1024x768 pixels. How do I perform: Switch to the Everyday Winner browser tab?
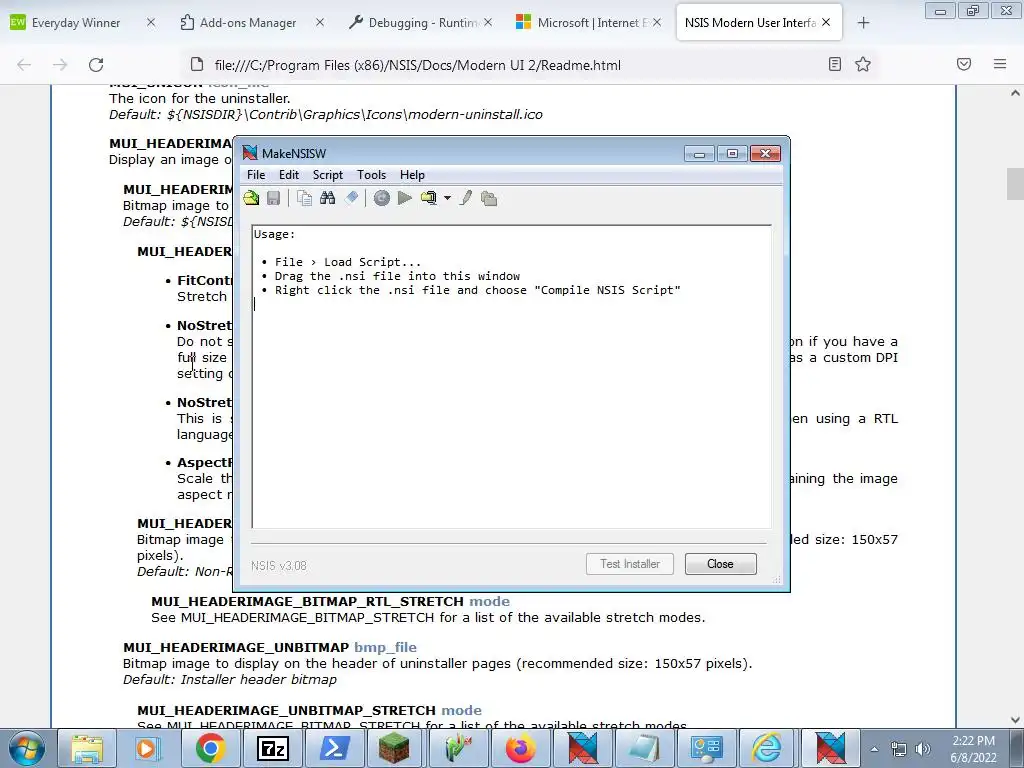(76, 23)
